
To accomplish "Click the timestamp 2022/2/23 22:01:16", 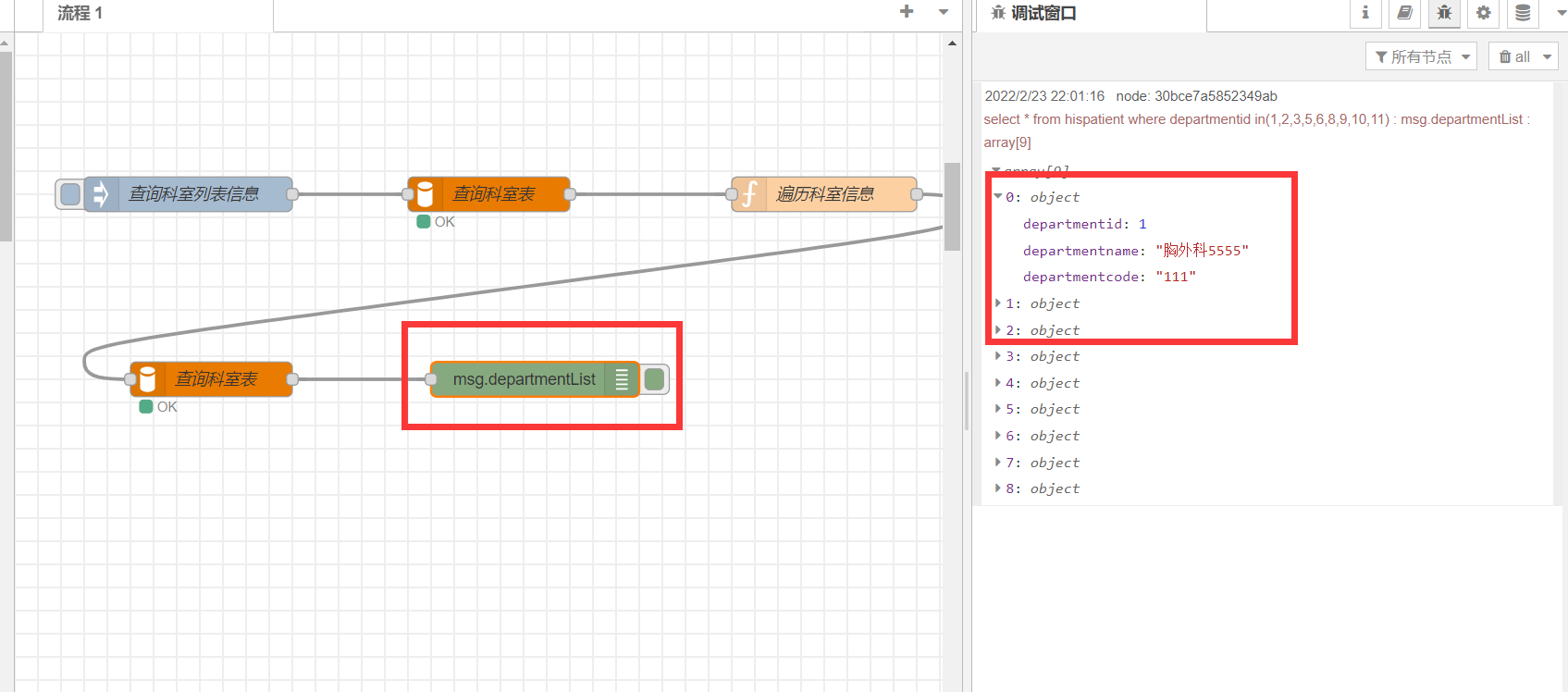I will point(1044,96).
